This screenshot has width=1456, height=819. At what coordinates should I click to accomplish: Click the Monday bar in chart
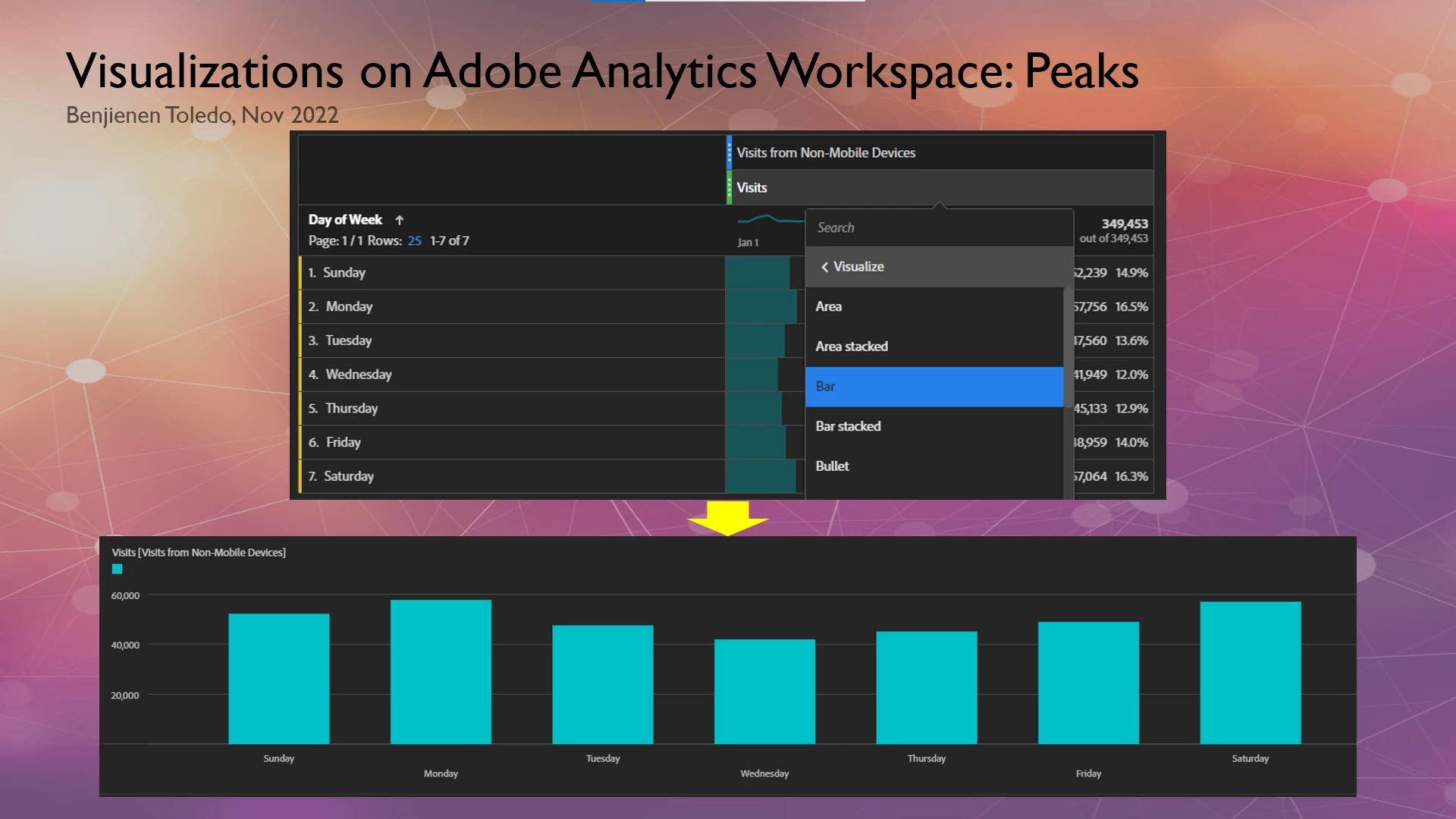[441, 671]
